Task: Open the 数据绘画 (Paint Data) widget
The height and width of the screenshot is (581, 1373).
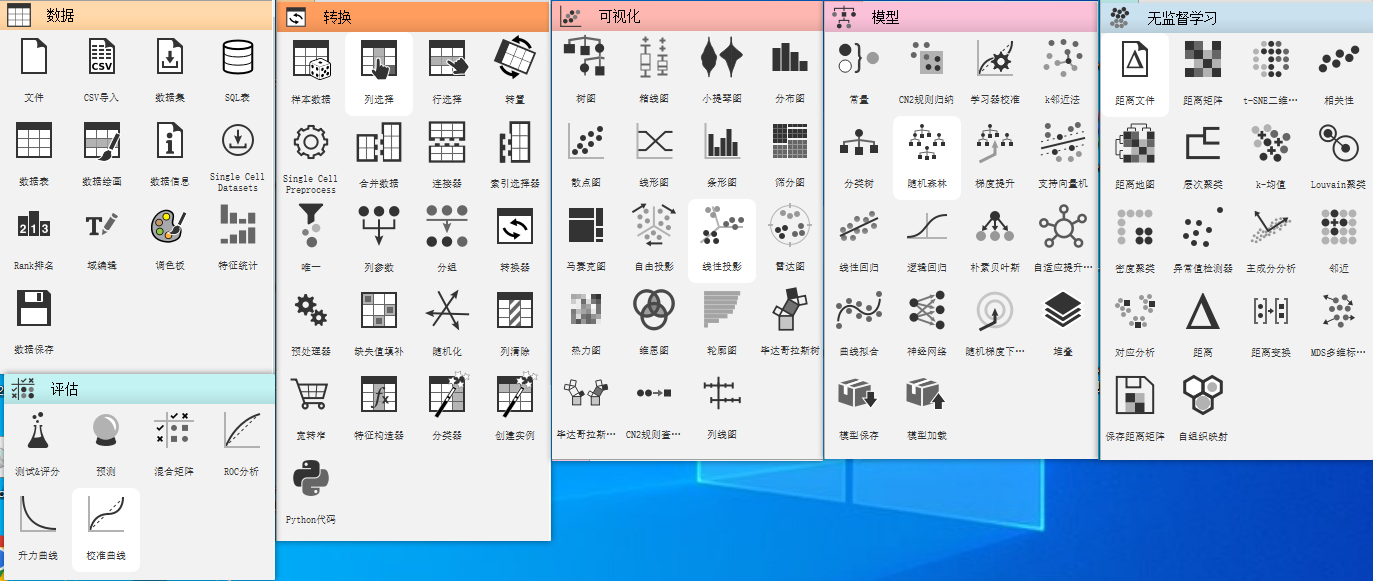Action: click(102, 141)
